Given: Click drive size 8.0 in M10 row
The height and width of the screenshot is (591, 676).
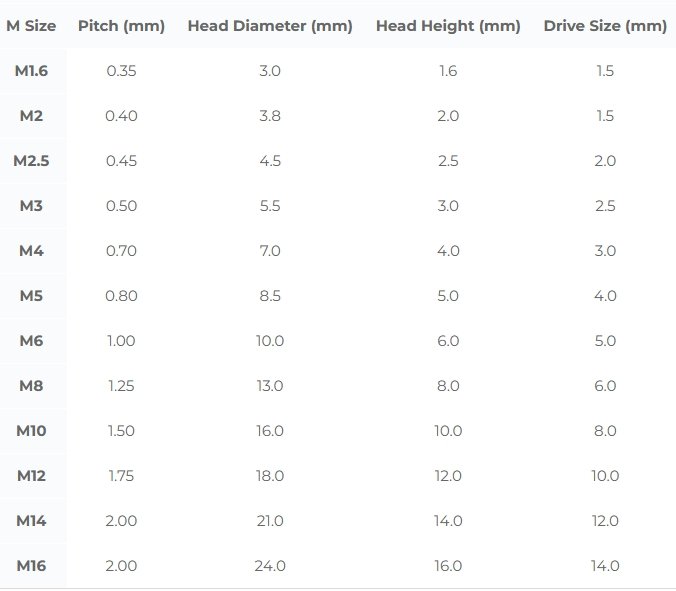Looking at the screenshot, I should tap(605, 431).
